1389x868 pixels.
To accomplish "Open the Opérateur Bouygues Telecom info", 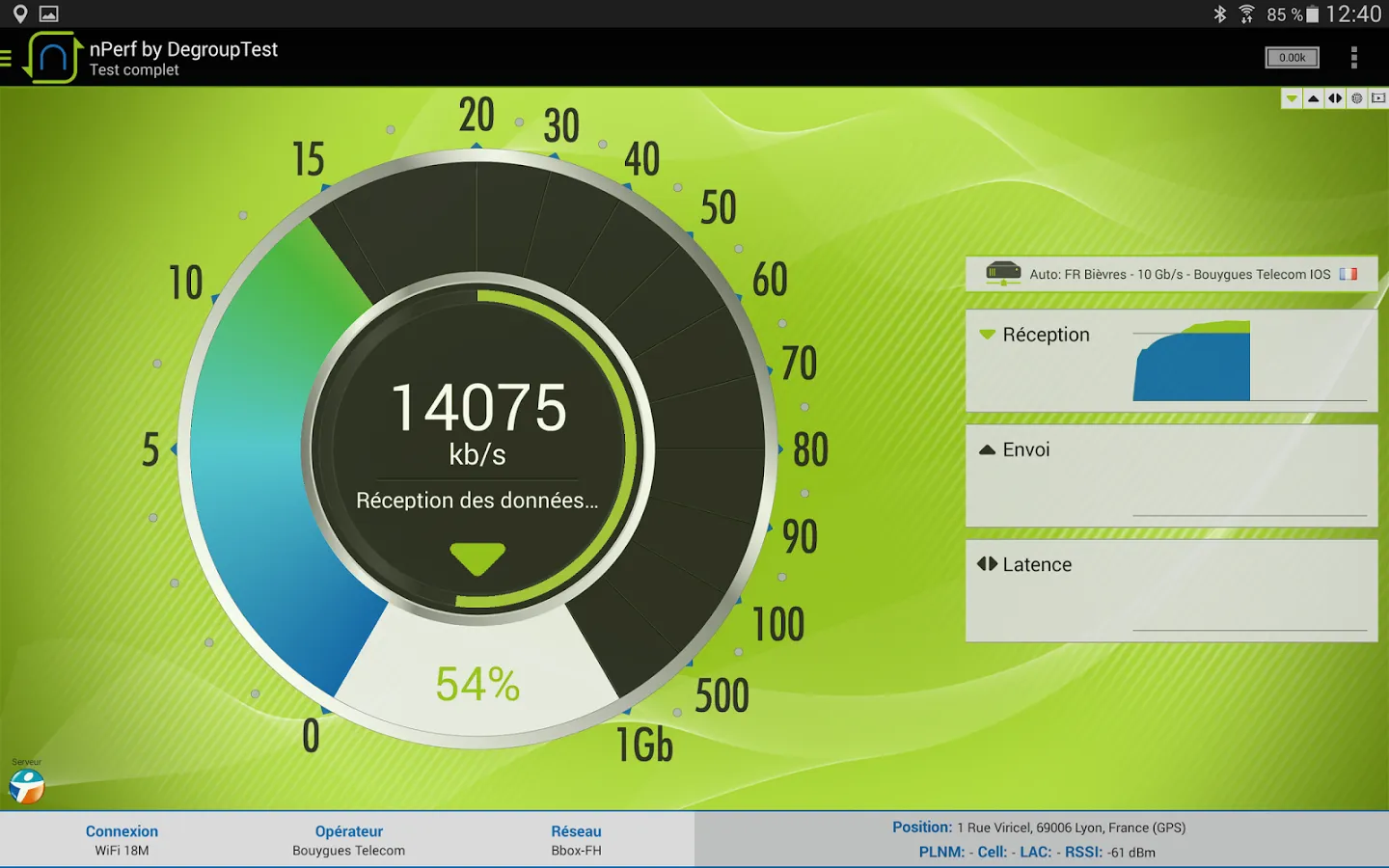I will [348, 840].
